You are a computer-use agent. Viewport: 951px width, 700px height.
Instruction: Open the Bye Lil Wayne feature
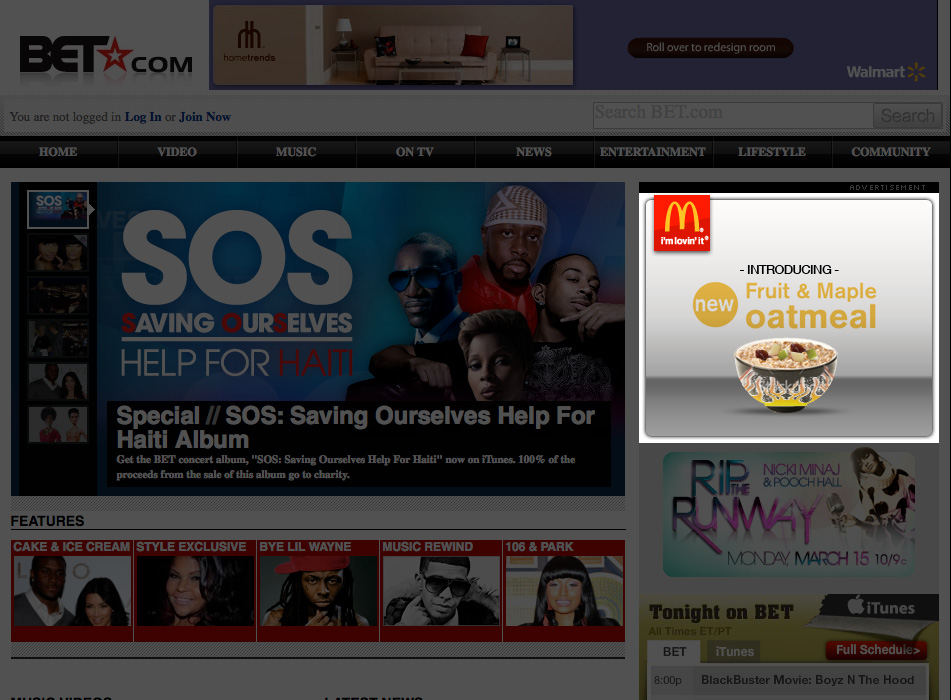click(318, 590)
